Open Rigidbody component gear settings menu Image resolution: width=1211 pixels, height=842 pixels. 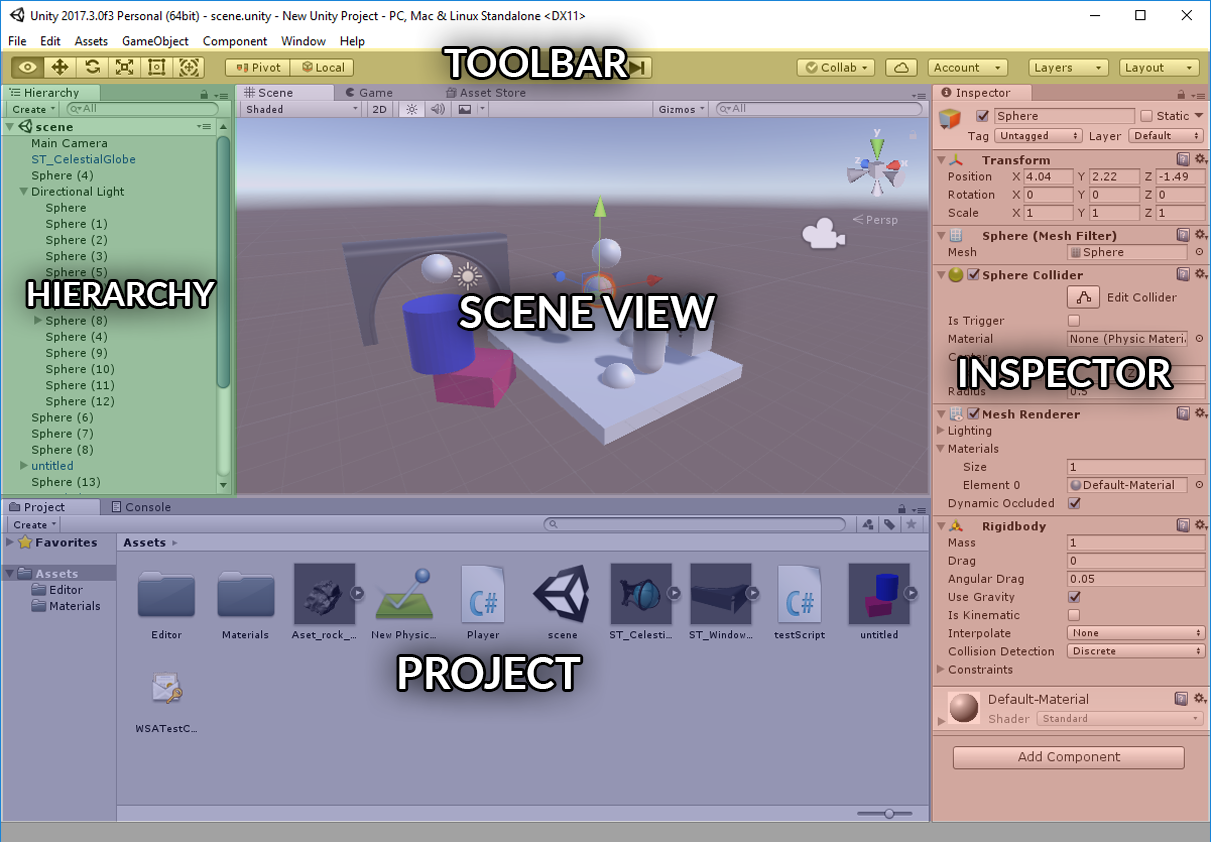click(1200, 525)
